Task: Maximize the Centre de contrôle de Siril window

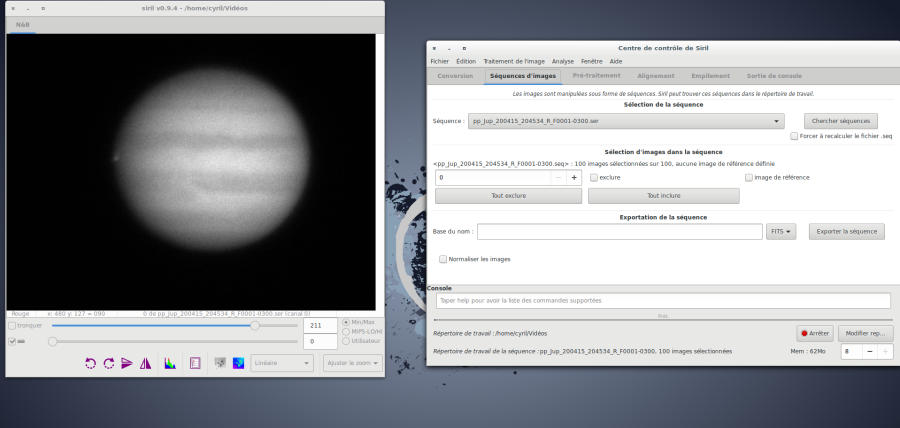Action: (464, 48)
